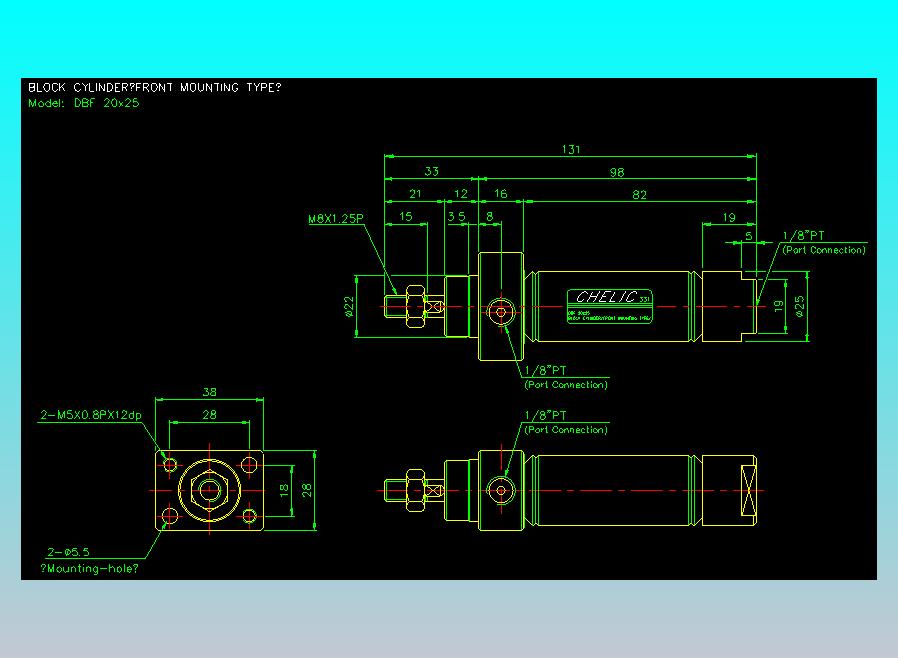Click the "2-M5X0.8PX12dp" callout
The image size is (898, 658).
point(91,415)
